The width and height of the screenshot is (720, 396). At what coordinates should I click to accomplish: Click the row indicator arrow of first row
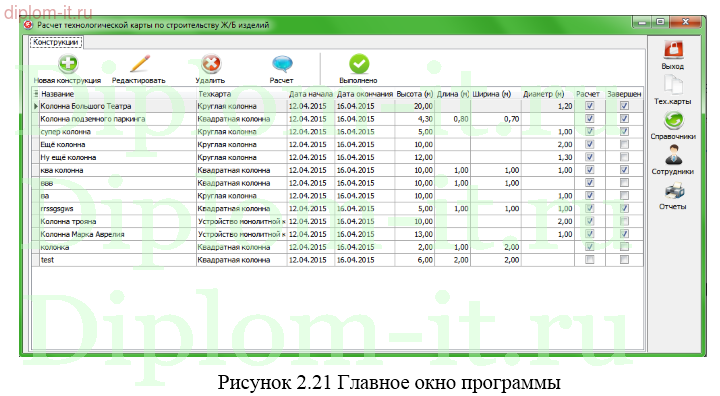pos(36,106)
